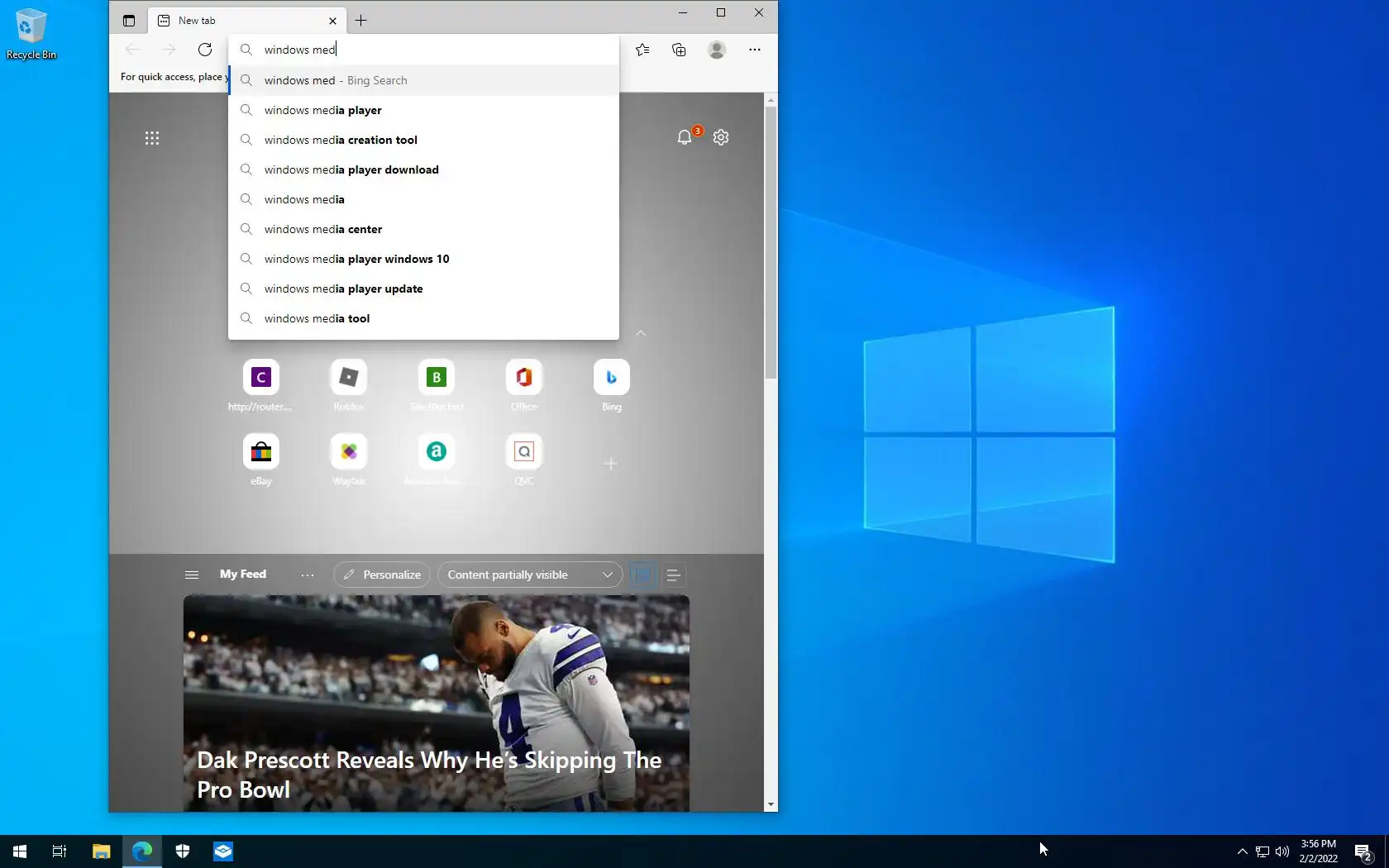Open the app launcher grid icon
Image resolution: width=1389 pixels, height=868 pixels.
tap(152, 138)
